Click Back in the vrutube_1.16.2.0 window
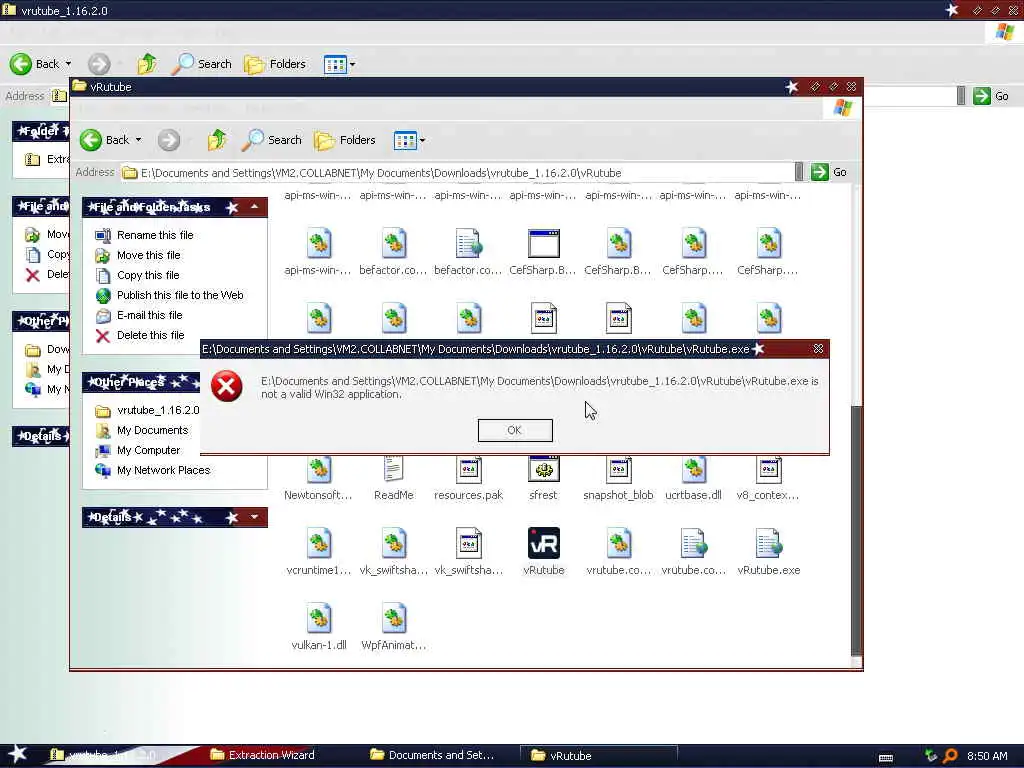Screen dimensions: 1024x768 (x=34, y=64)
